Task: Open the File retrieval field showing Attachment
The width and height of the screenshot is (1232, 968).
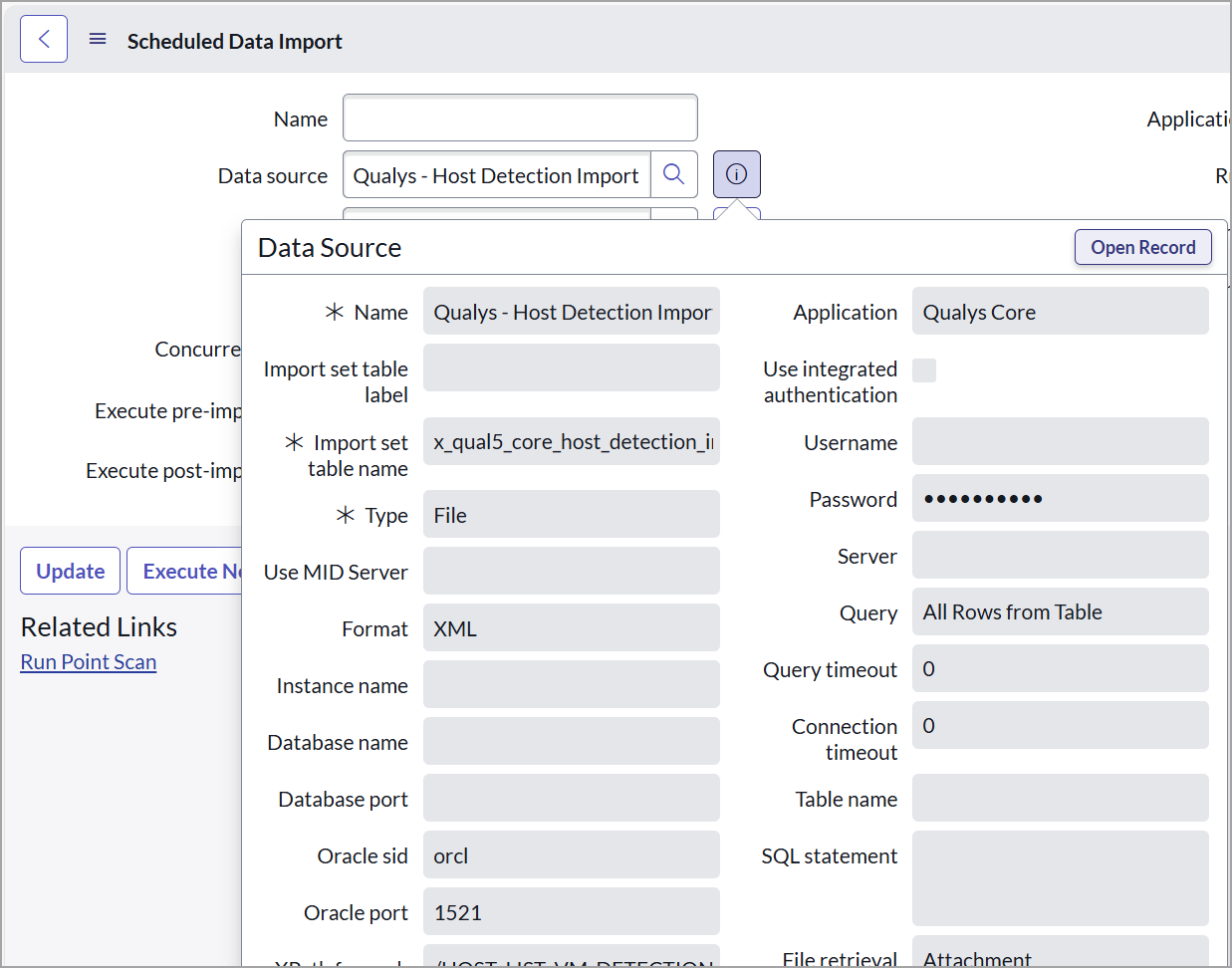Action: (1060, 954)
